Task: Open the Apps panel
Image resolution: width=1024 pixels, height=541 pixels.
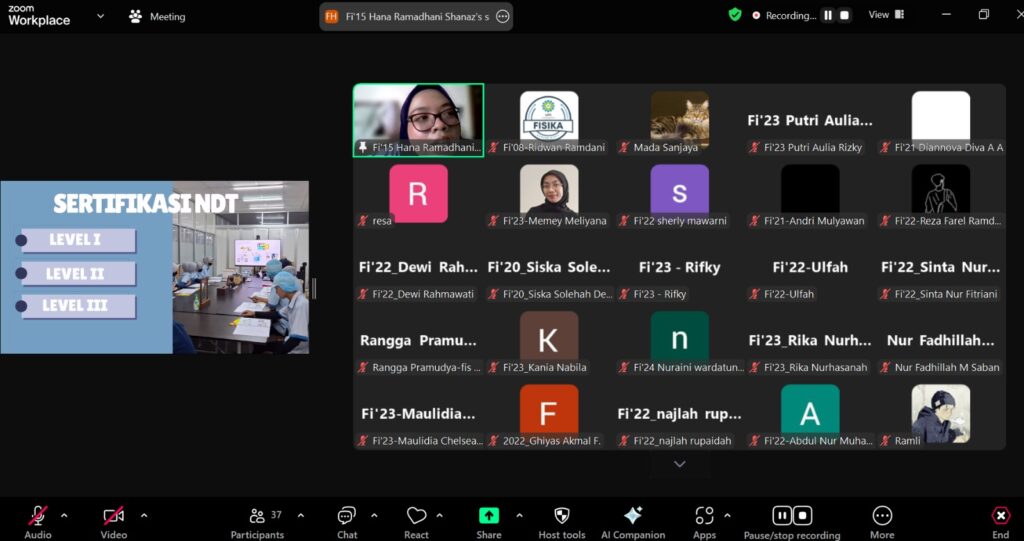Action: tap(704, 516)
